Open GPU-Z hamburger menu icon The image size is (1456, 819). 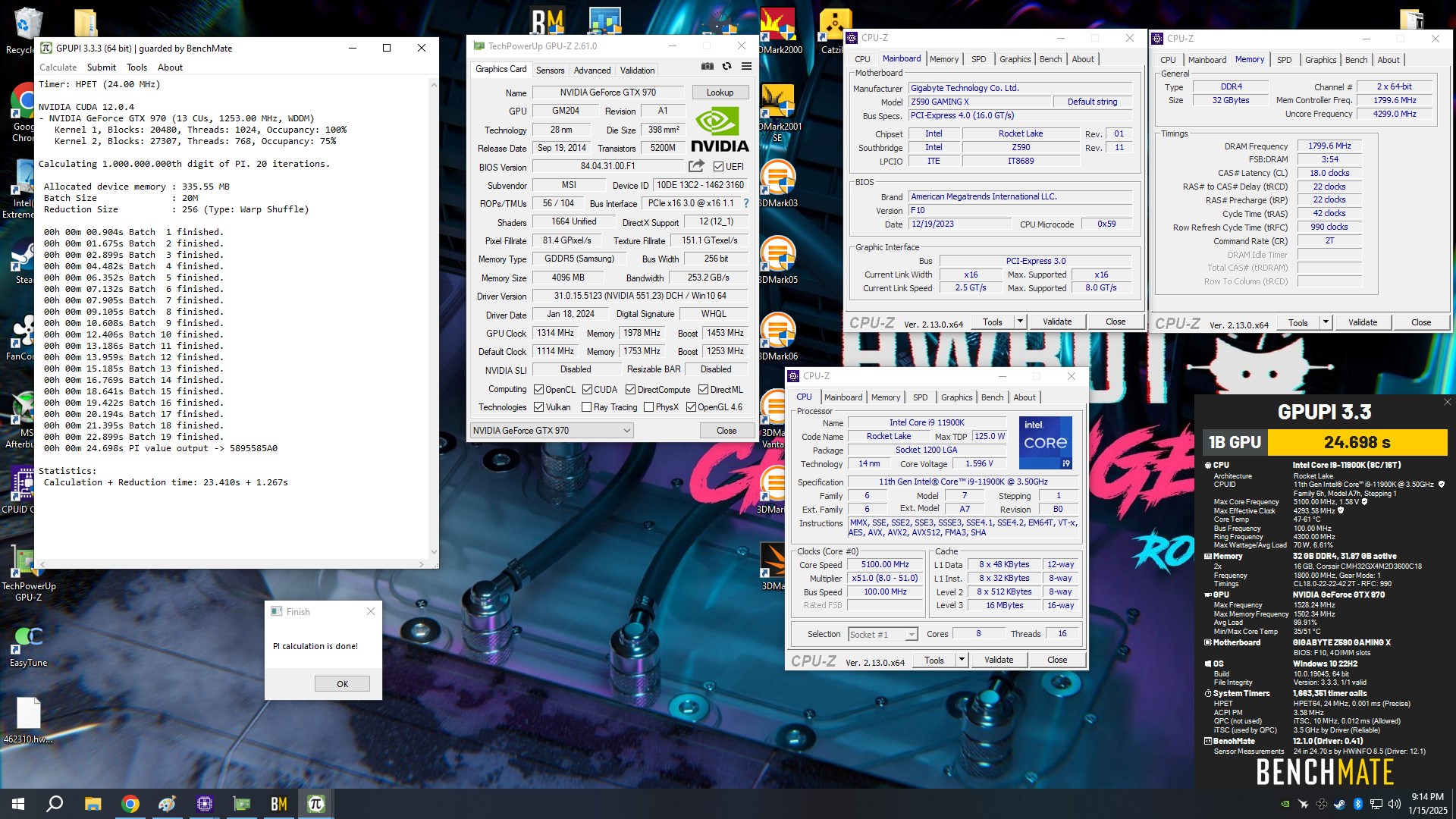[x=746, y=67]
